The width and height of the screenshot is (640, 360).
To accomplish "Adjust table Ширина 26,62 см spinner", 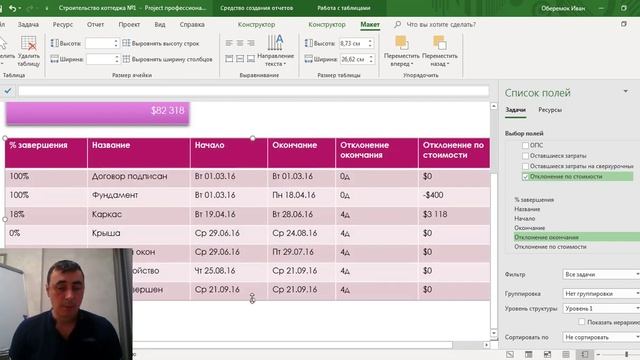I will 371,59.
